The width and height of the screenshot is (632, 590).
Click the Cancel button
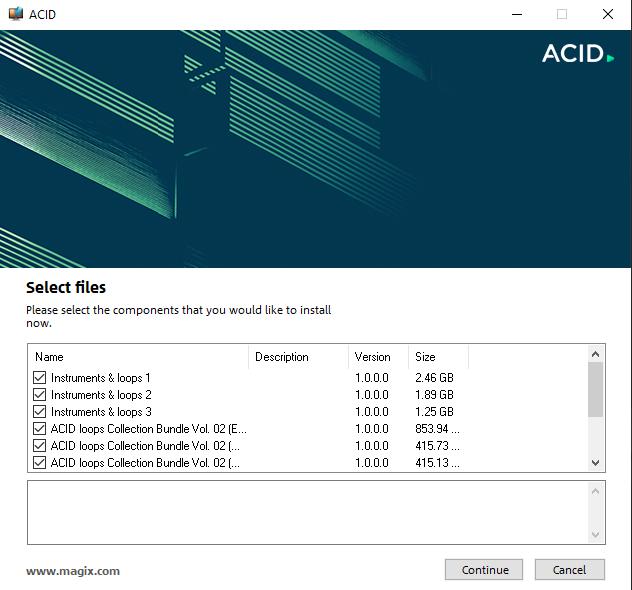570,569
